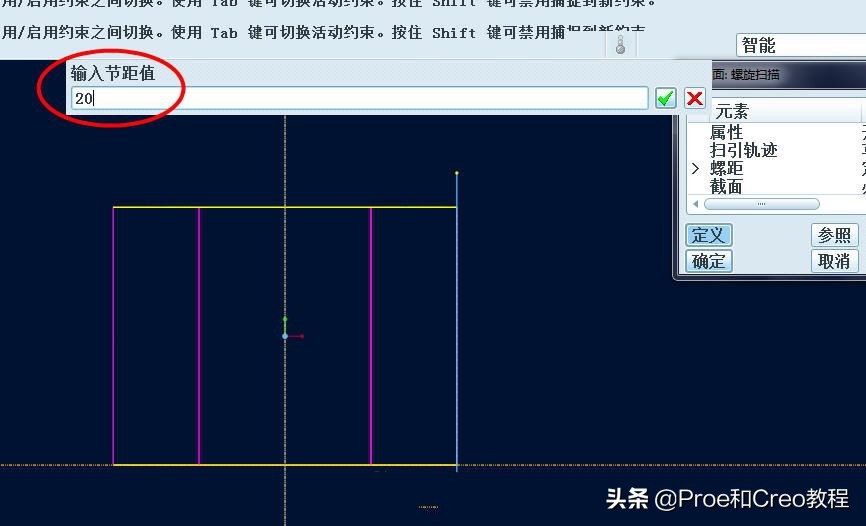Click the traffic light regeneration status icon
The width and height of the screenshot is (866, 526).
pos(621,45)
